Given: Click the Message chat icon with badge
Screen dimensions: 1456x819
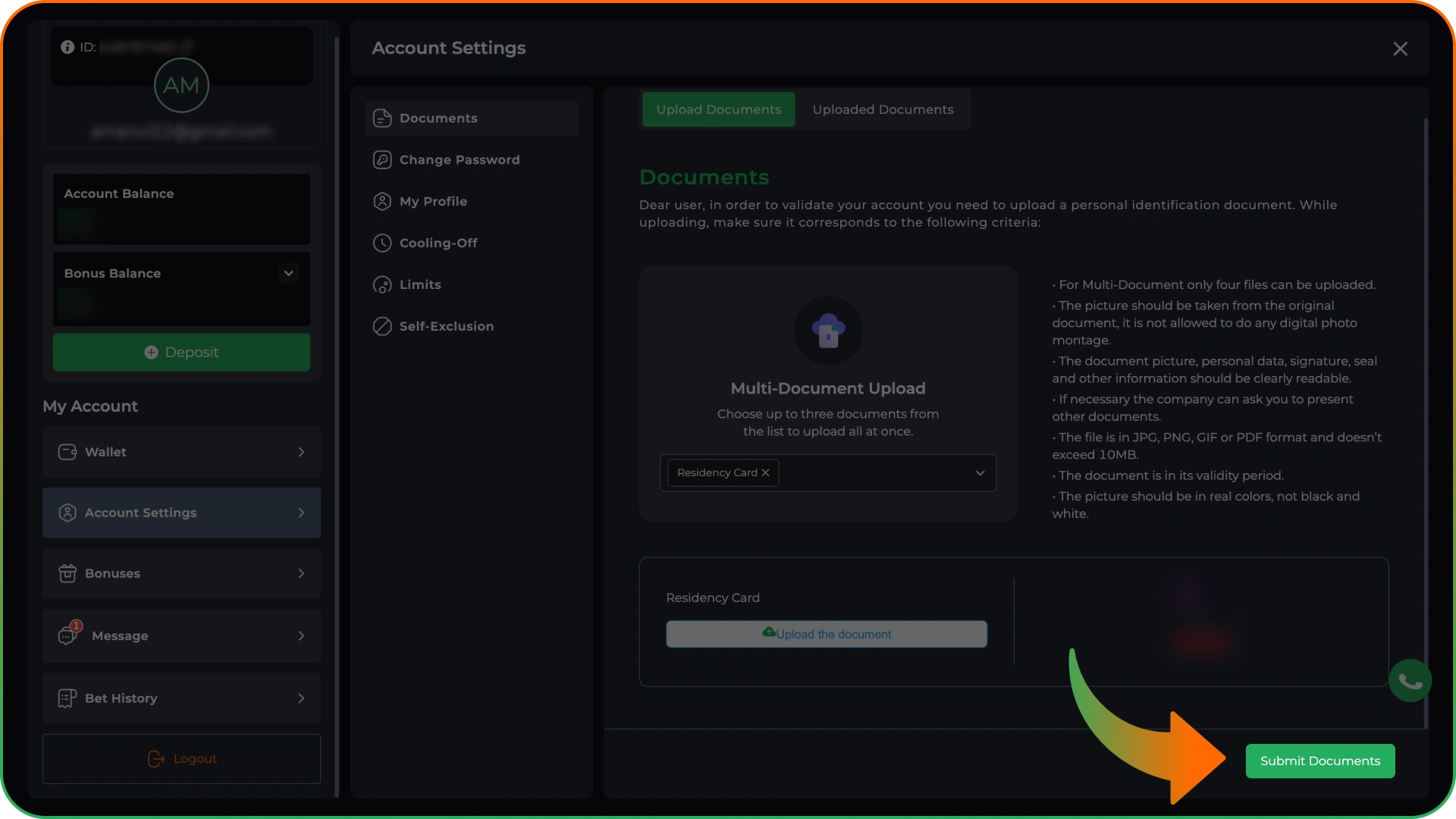Looking at the screenshot, I should 69,634.
